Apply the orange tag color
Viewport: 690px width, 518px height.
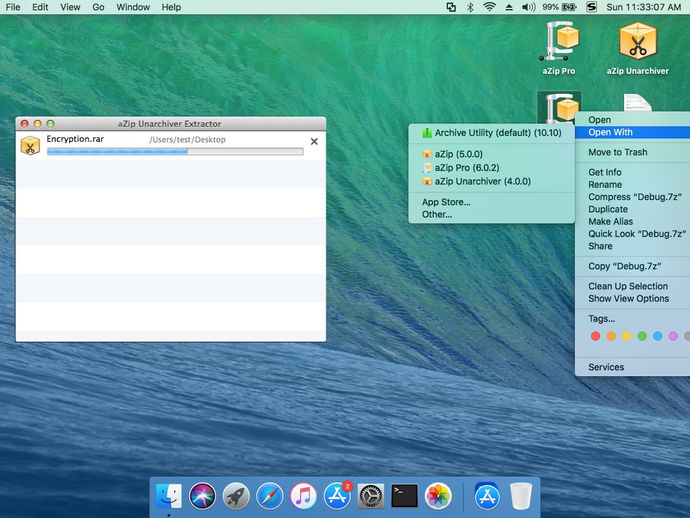tap(611, 336)
